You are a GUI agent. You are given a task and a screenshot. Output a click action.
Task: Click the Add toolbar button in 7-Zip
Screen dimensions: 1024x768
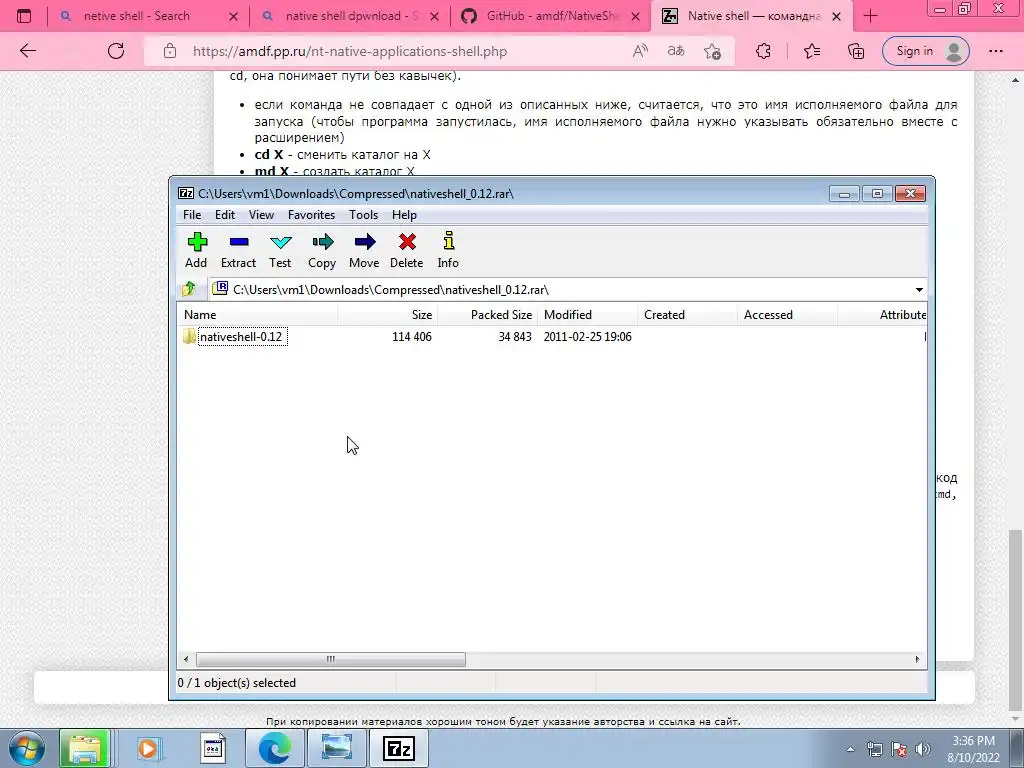point(196,250)
